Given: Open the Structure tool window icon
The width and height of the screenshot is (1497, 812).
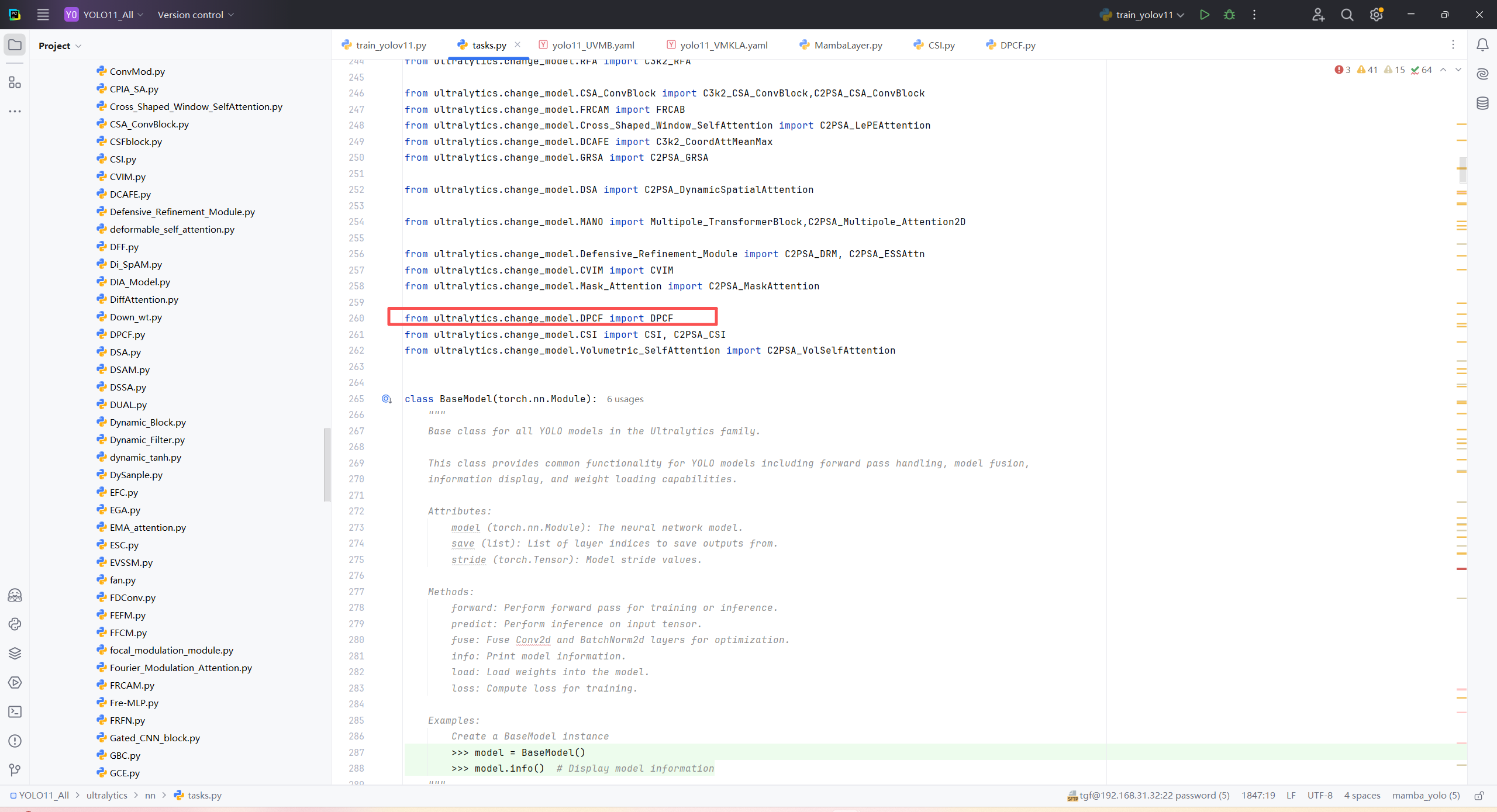Looking at the screenshot, I should point(15,82).
